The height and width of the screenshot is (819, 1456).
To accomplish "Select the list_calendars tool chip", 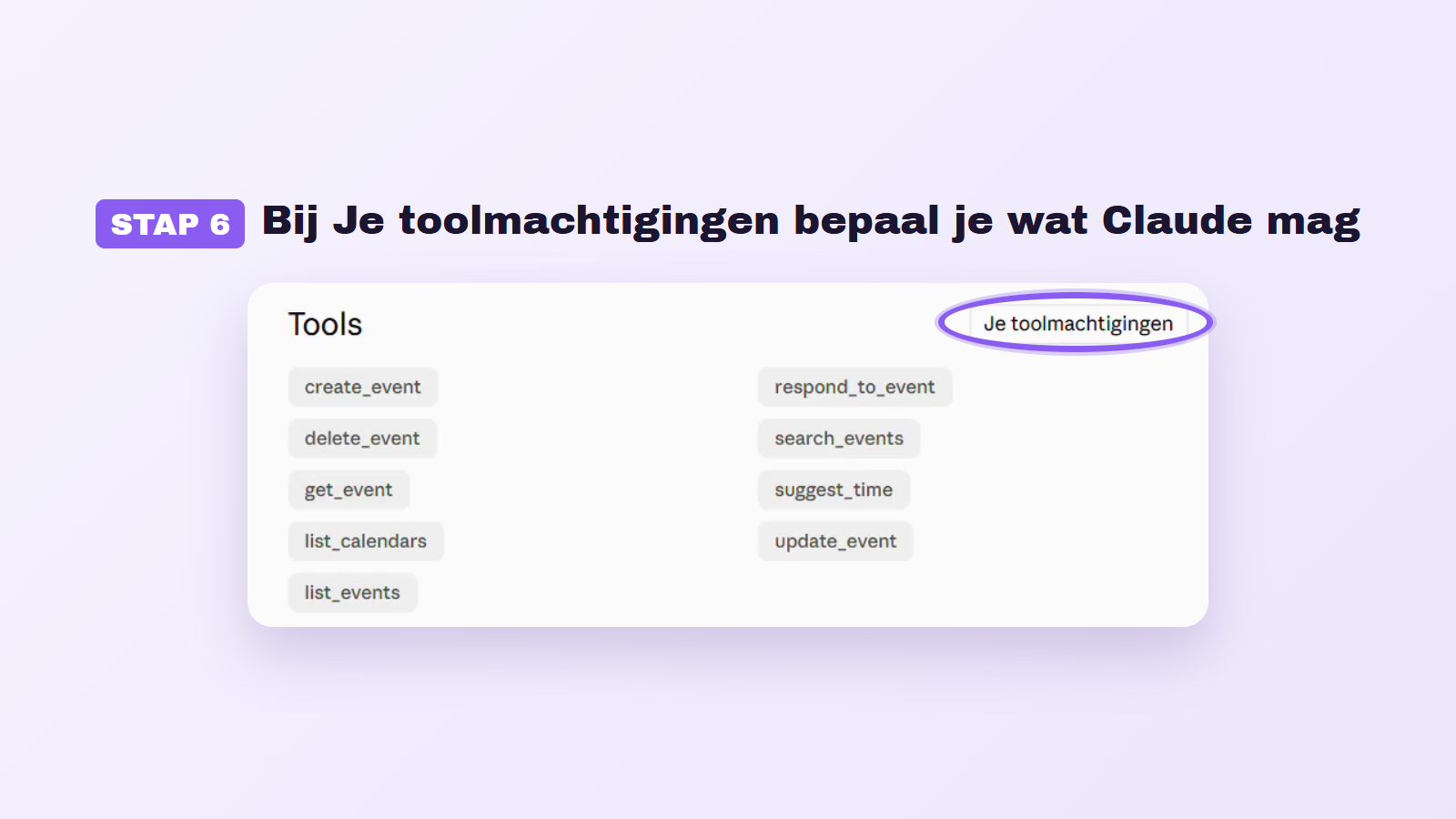I will 366,541.
